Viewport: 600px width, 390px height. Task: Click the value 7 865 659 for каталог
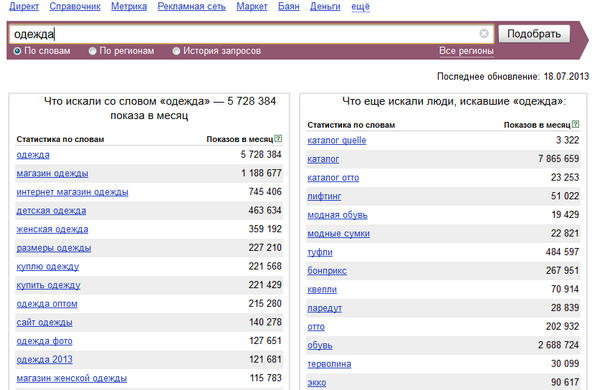tap(558, 158)
